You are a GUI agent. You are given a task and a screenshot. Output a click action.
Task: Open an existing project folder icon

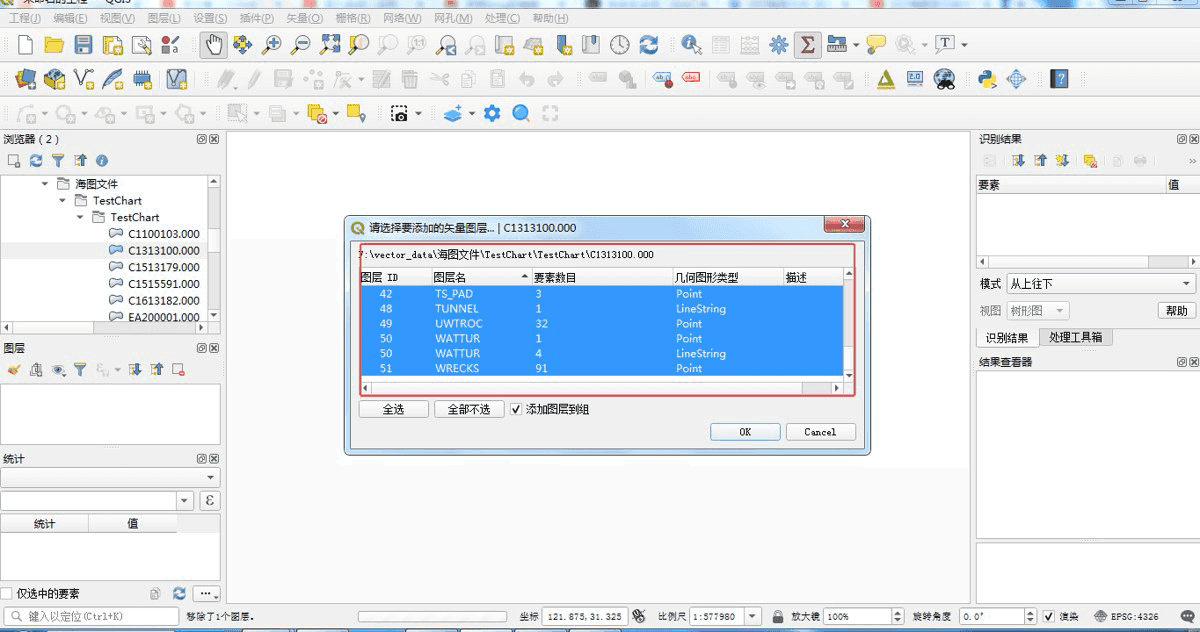54,45
